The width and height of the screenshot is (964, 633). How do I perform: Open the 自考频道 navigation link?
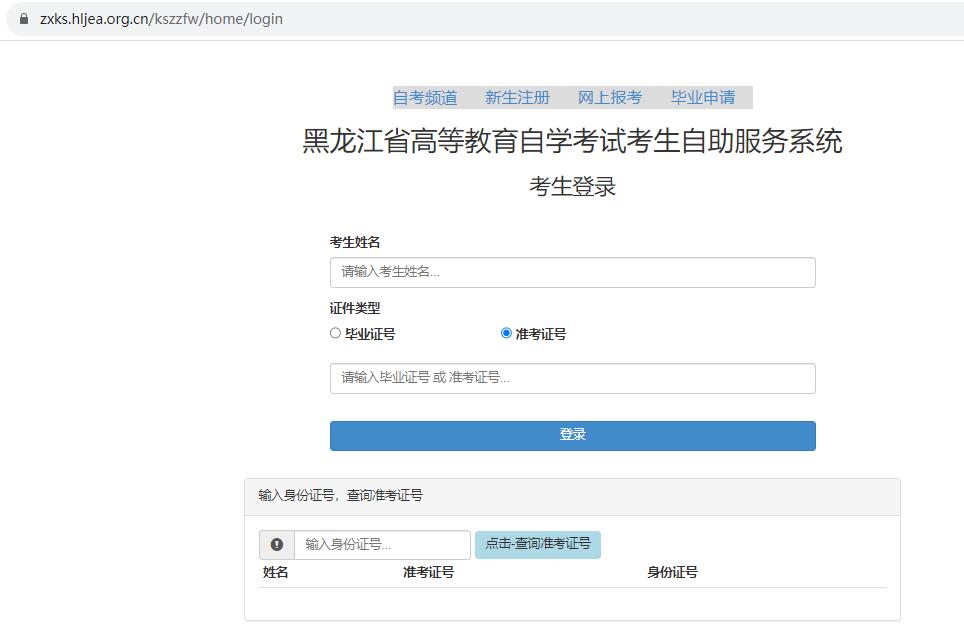425,98
